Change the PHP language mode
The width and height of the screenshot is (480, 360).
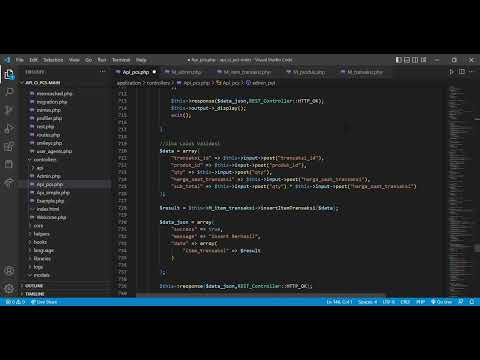point(420,302)
